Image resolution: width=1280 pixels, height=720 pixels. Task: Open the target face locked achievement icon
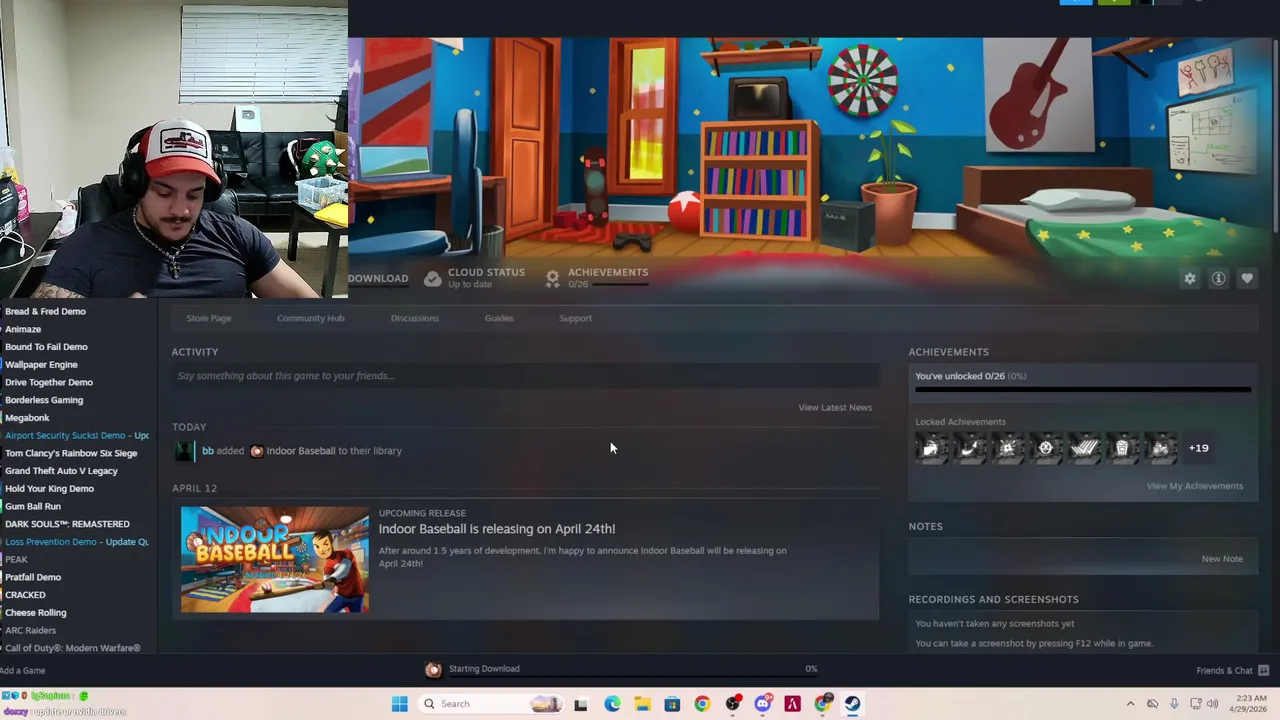tap(1045, 448)
